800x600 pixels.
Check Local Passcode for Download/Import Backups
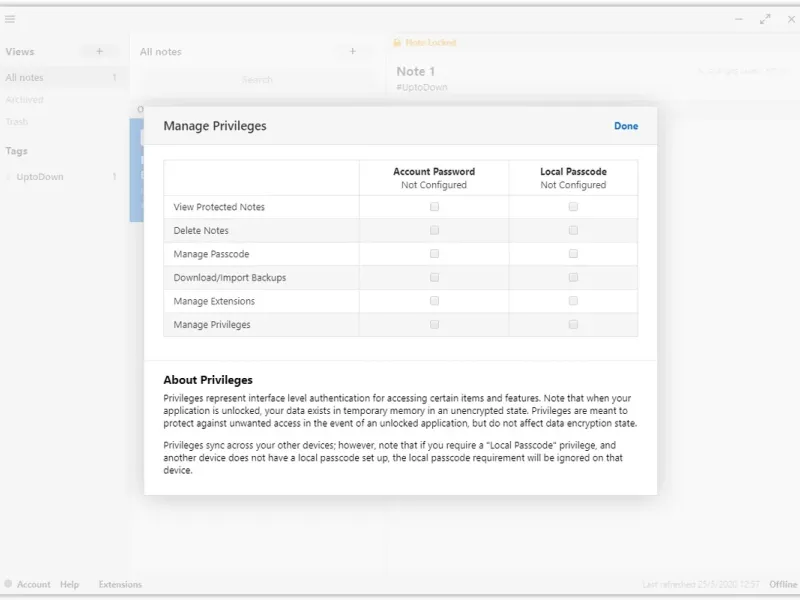tap(573, 277)
